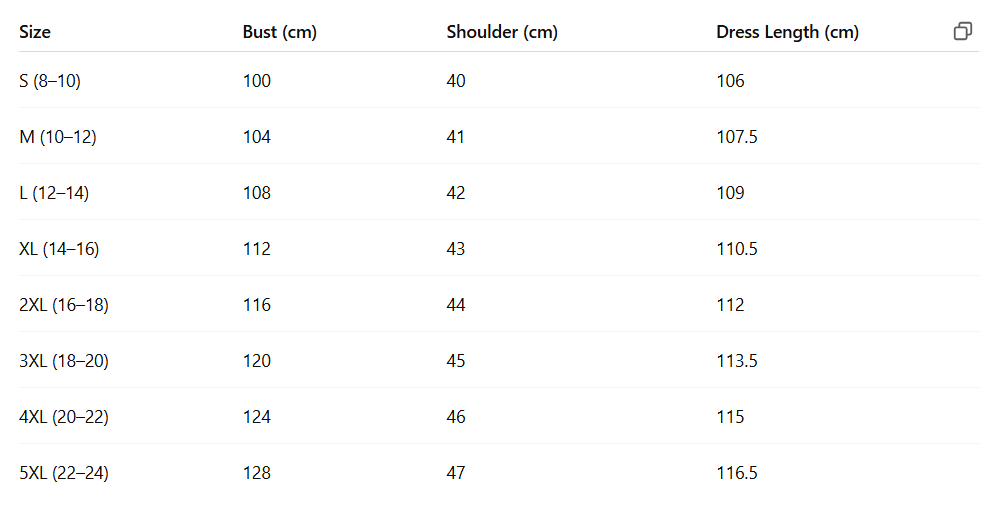Click the Shoulder (cm) column header
The image size is (988, 516).
pyautogui.click(x=502, y=32)
